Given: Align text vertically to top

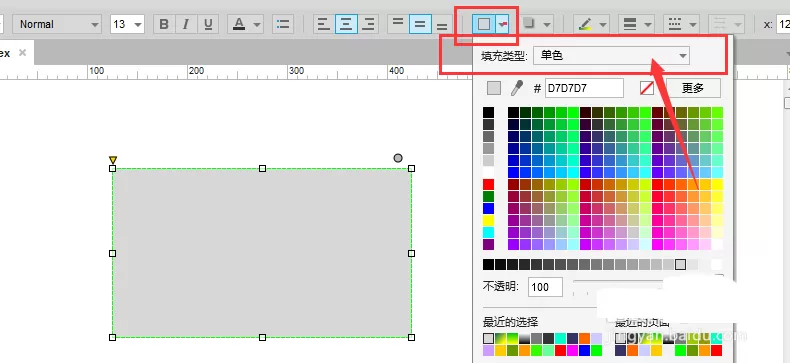Looking at the screenshot, I should click(398, 24).
